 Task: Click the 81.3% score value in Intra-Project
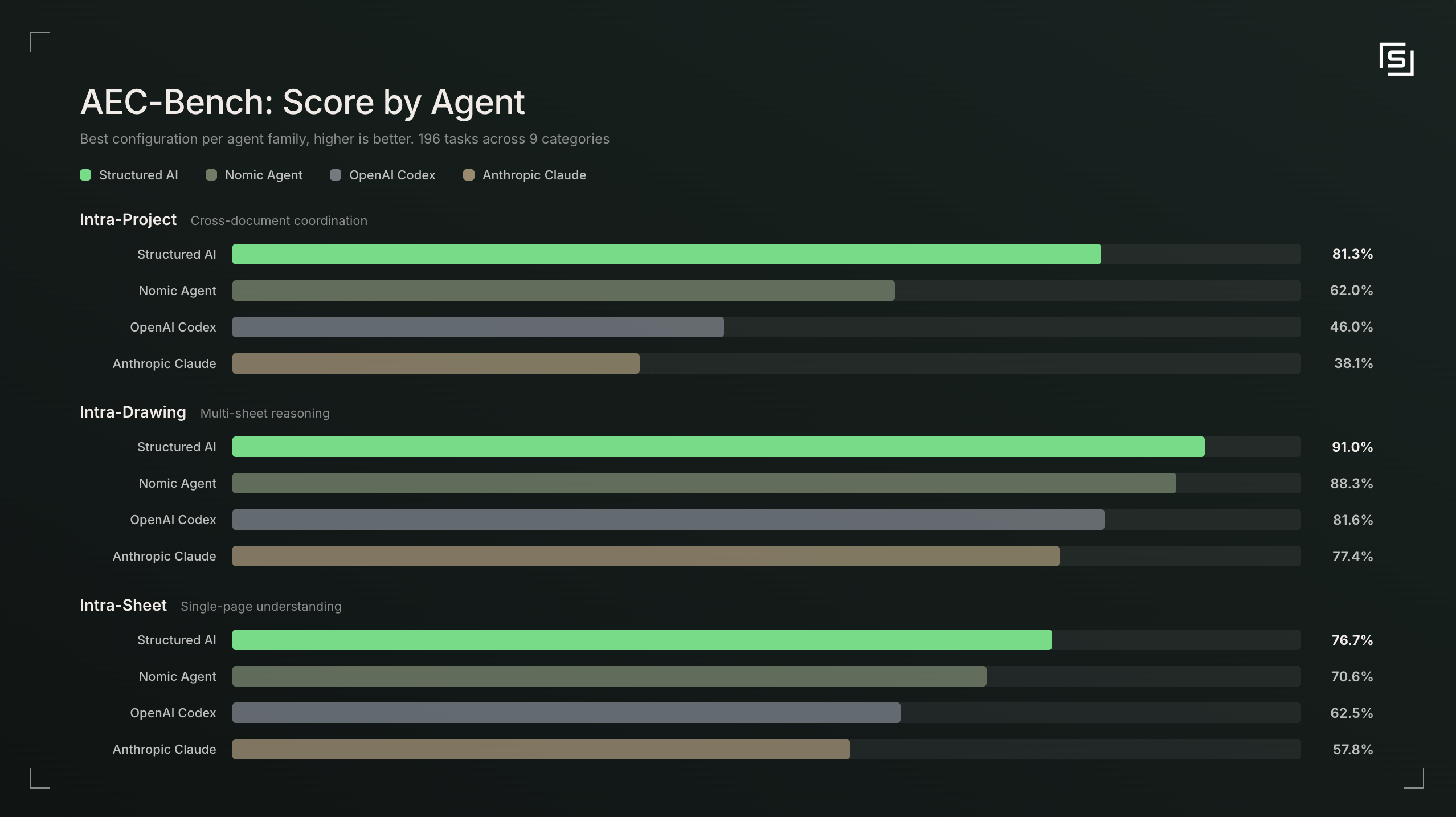click(1352, 254)
